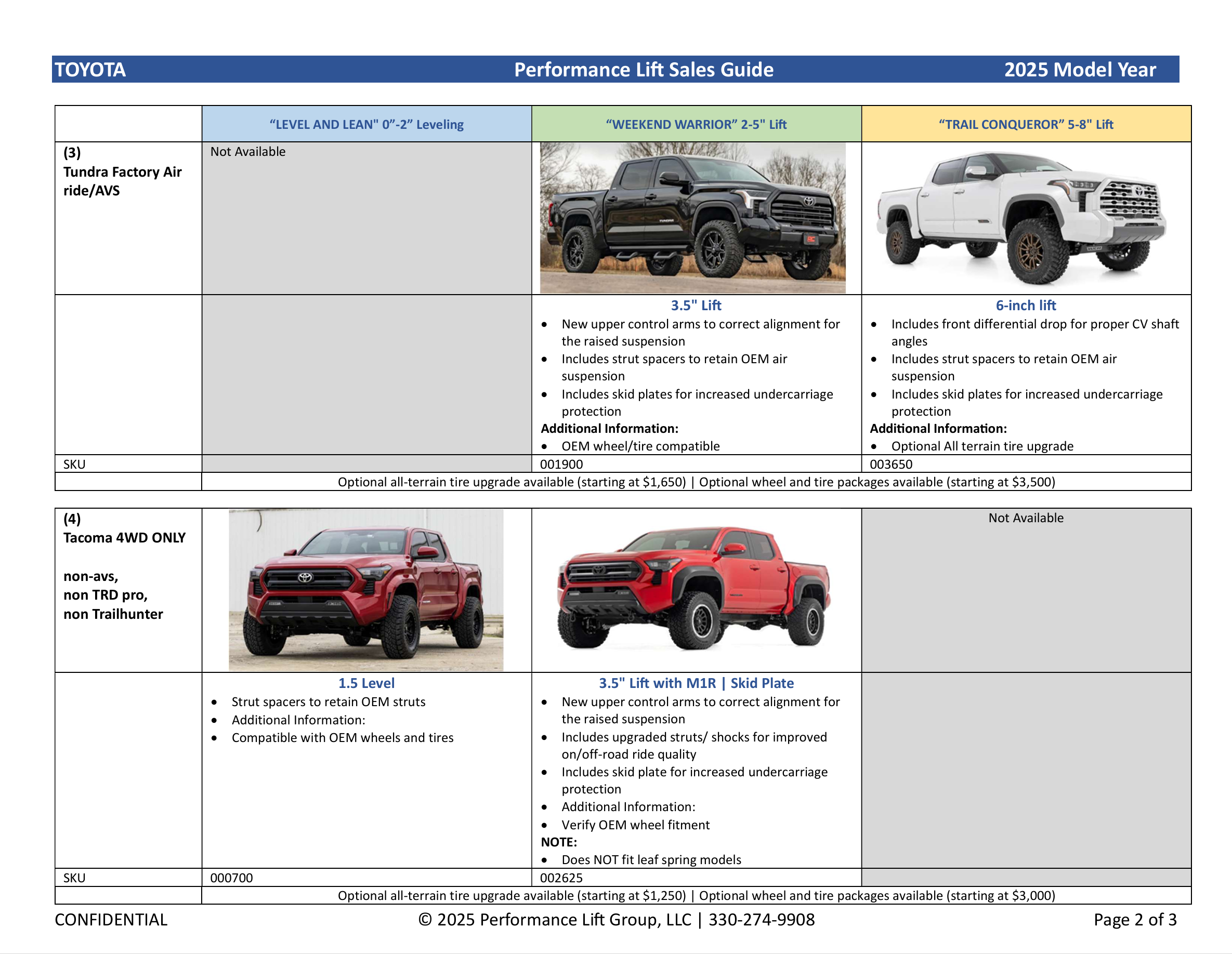Click SKU value "000700"
1232x954 pixels.
(231, 878)
